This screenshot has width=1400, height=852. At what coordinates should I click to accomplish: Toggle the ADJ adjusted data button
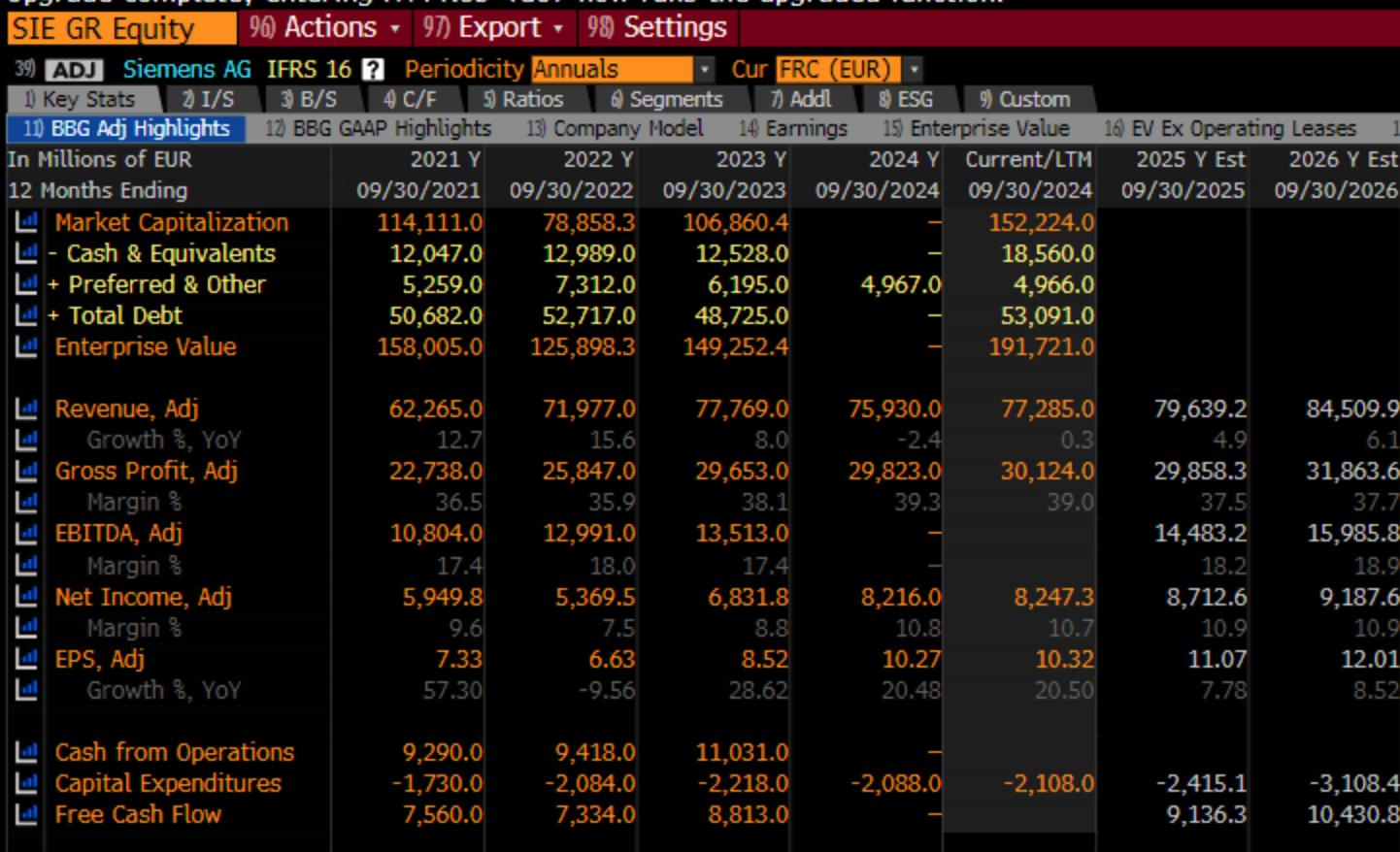(x=75, y=70)
